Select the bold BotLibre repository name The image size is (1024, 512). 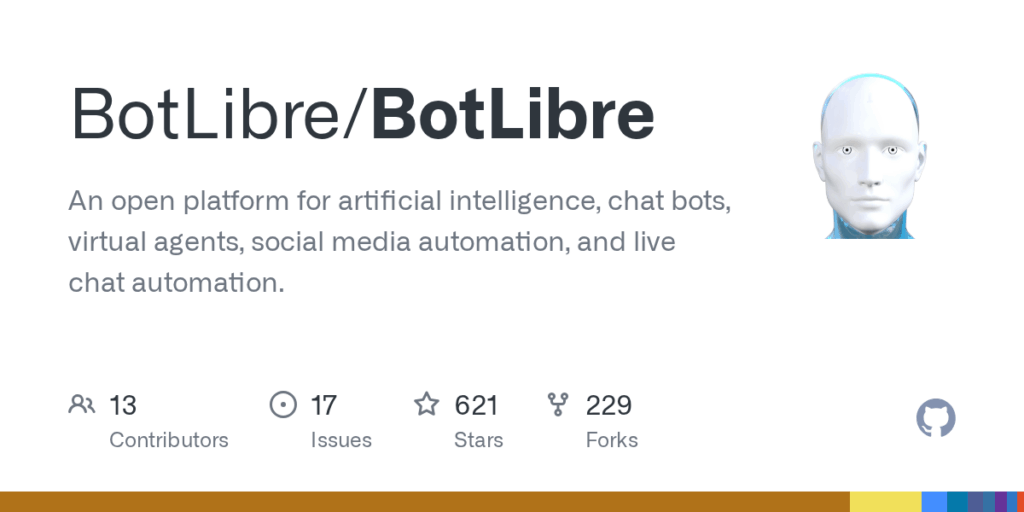[513, 115]
